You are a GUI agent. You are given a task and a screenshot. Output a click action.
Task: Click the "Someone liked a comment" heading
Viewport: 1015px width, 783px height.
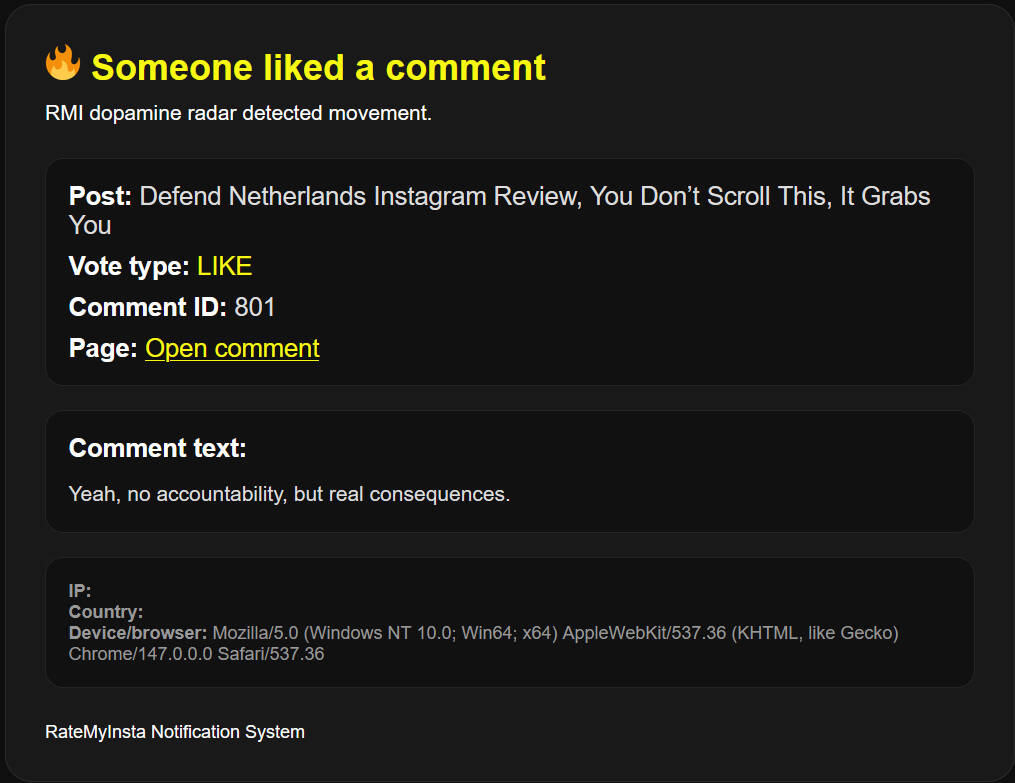[318, 68]
